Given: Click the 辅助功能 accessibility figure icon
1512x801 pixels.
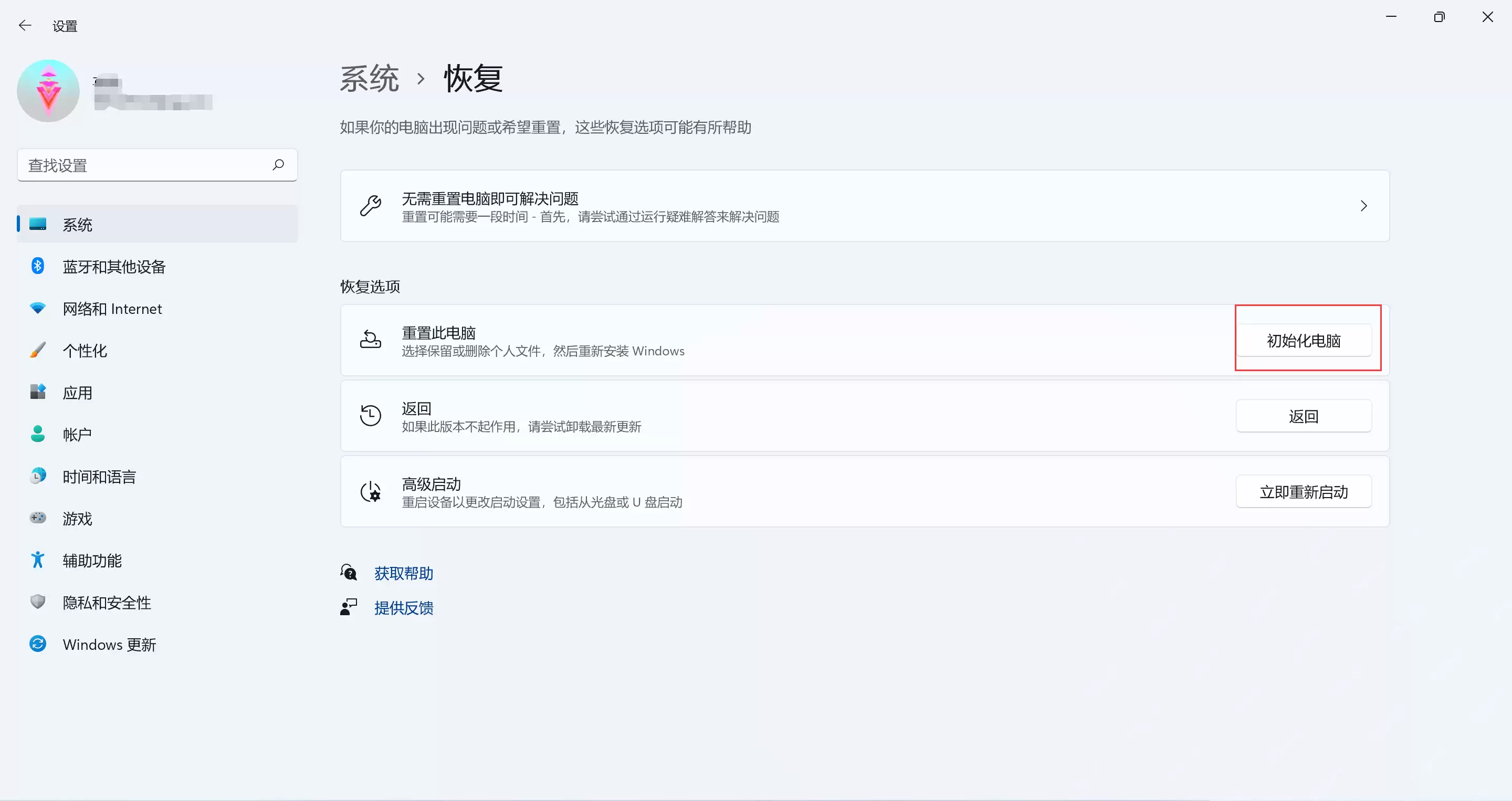Looking at the screenshot, I should [x=38, y=560].
